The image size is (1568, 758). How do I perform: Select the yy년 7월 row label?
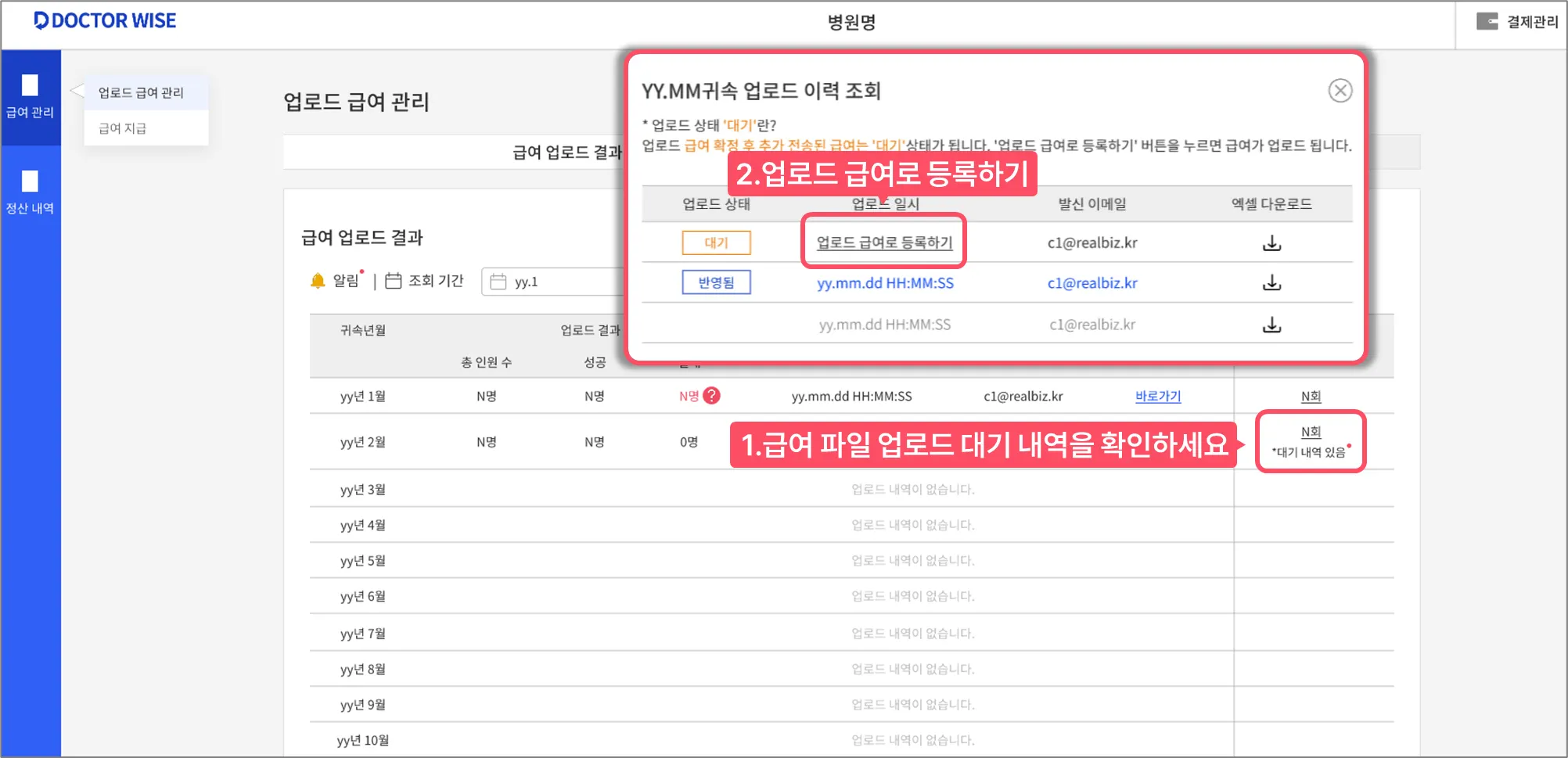pyautogui.click(x=363, y=634)
